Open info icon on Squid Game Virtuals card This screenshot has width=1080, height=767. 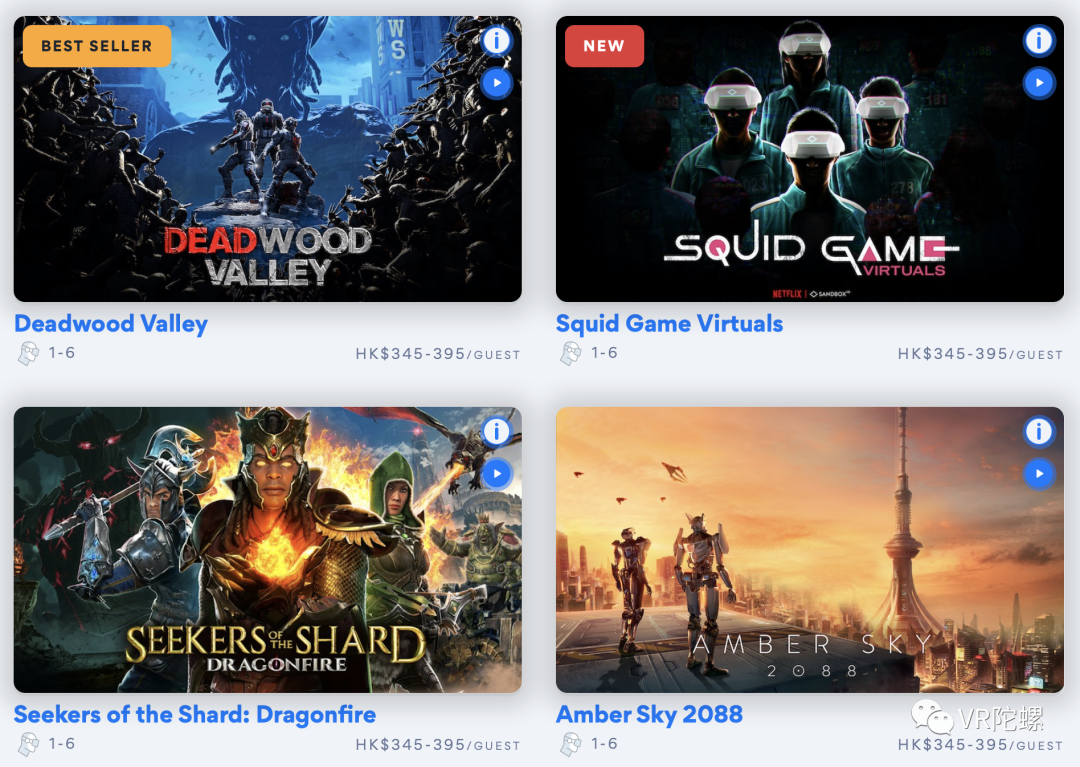tap(1039, 41)
